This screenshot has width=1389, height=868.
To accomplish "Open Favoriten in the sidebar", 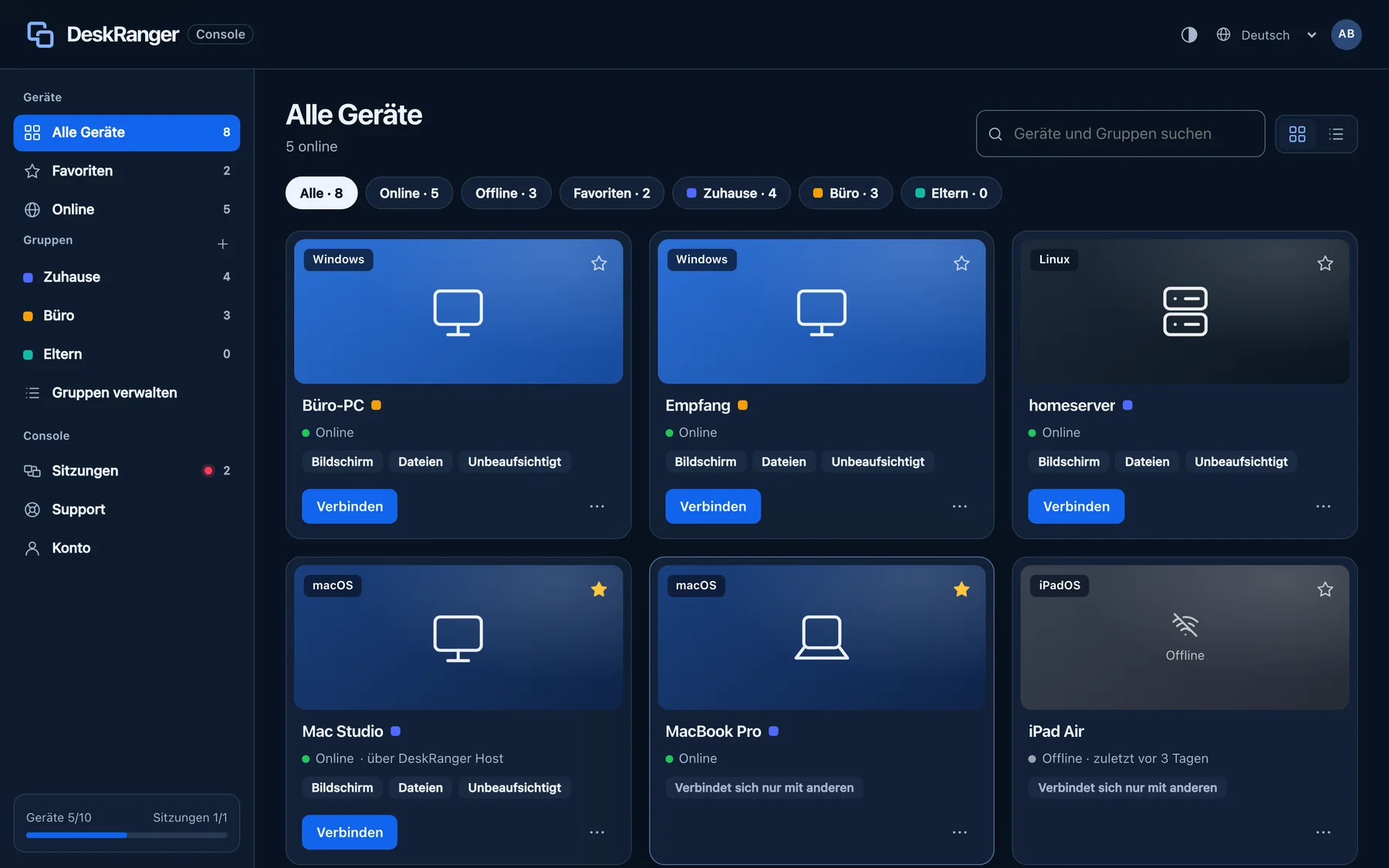I will coord(127,171).
